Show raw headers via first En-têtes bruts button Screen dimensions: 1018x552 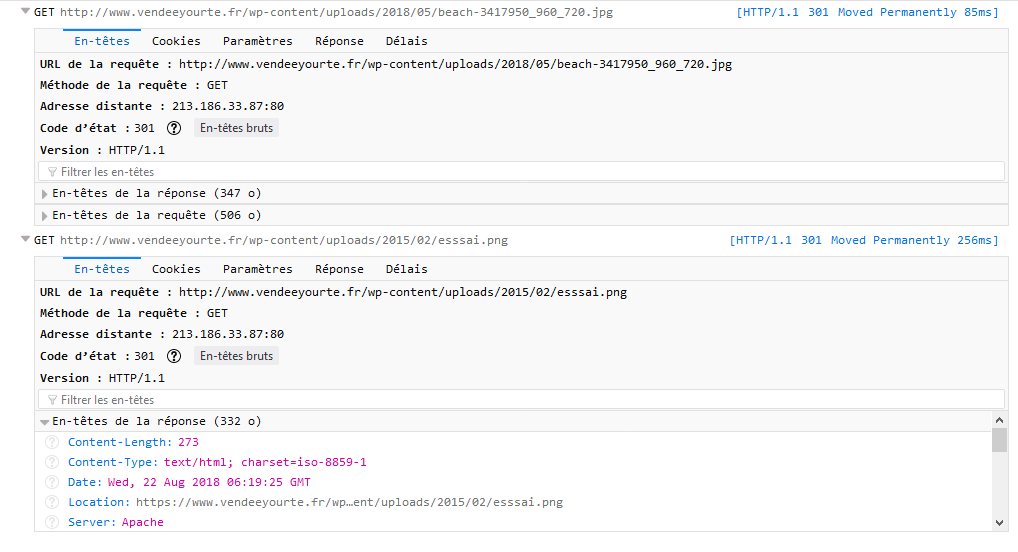click(236, 128)
